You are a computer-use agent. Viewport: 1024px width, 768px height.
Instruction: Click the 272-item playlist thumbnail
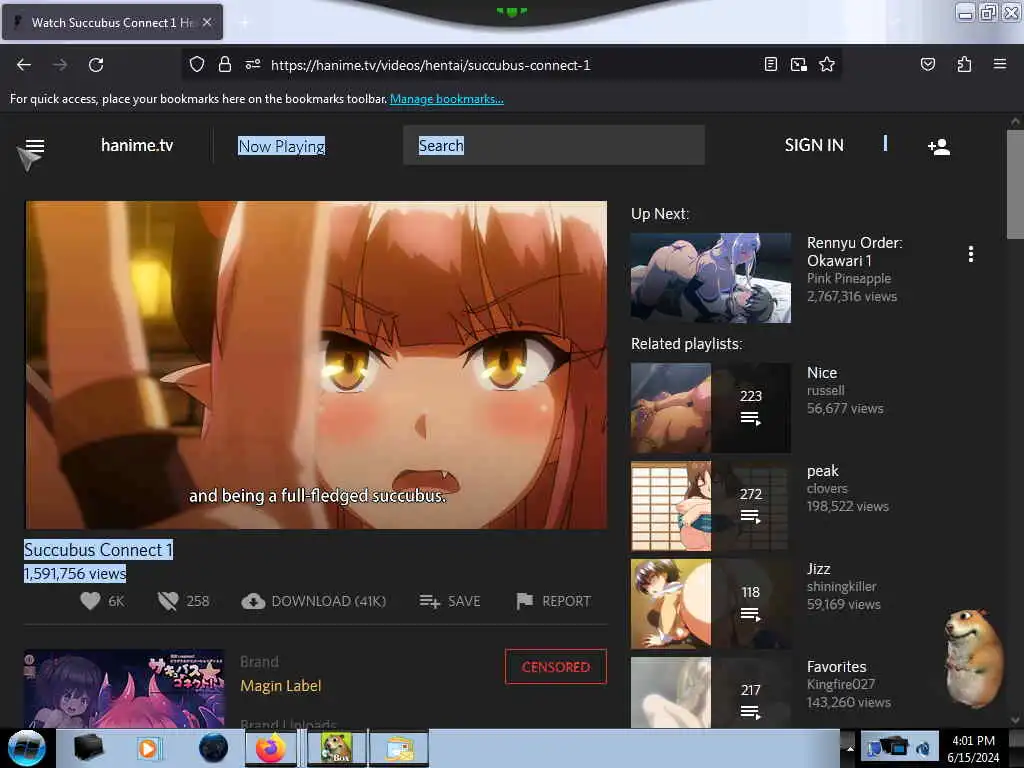coord(711,506)
